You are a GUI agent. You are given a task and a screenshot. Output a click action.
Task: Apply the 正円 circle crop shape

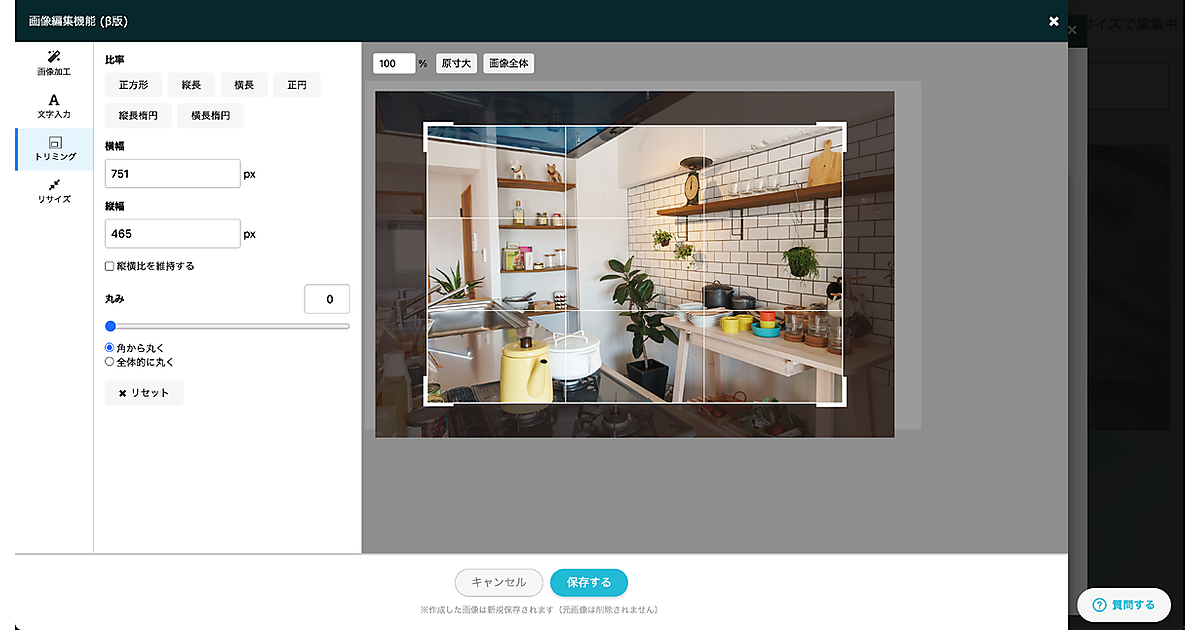coord(297,85)
